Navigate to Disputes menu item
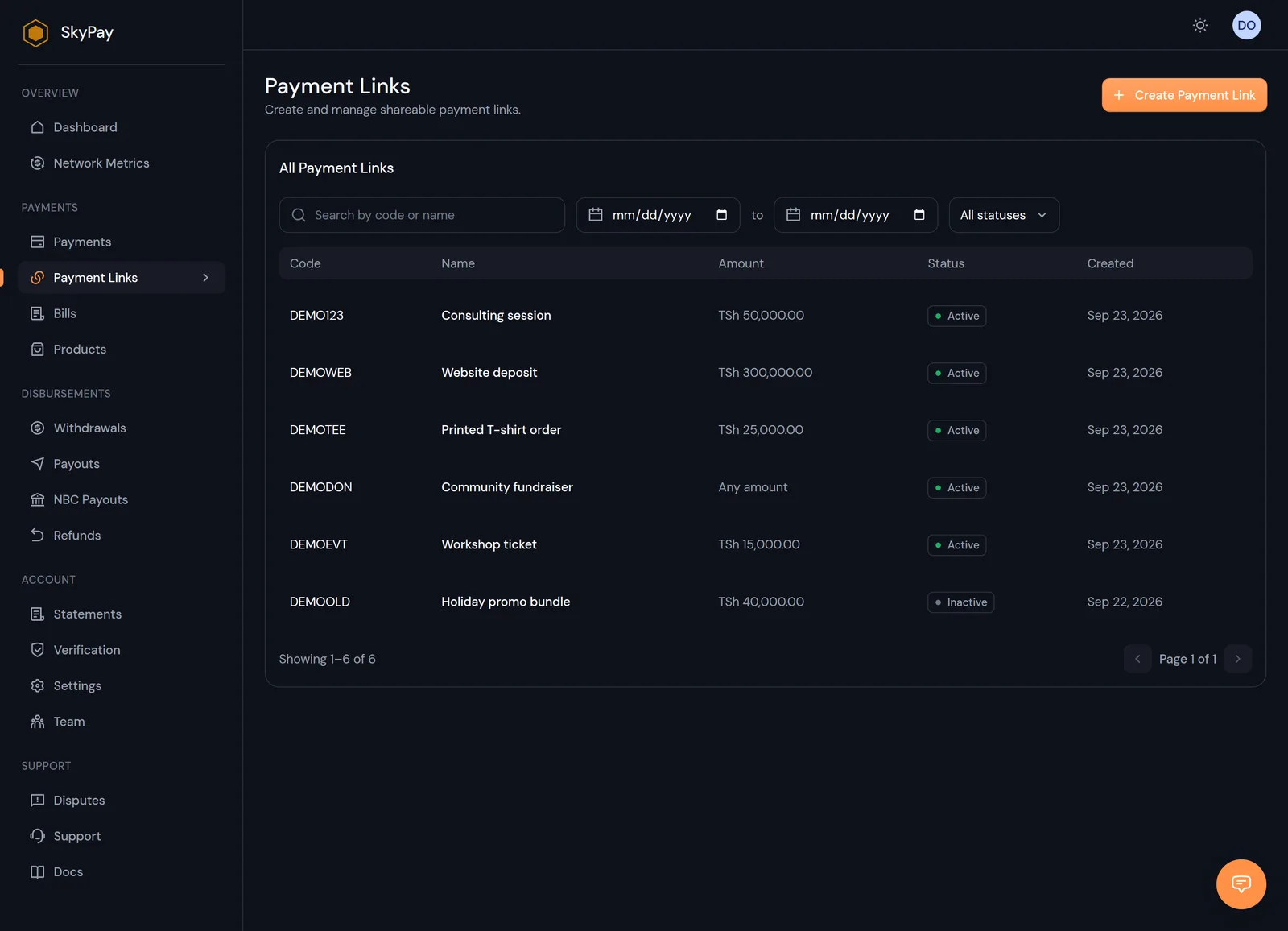 122,800
